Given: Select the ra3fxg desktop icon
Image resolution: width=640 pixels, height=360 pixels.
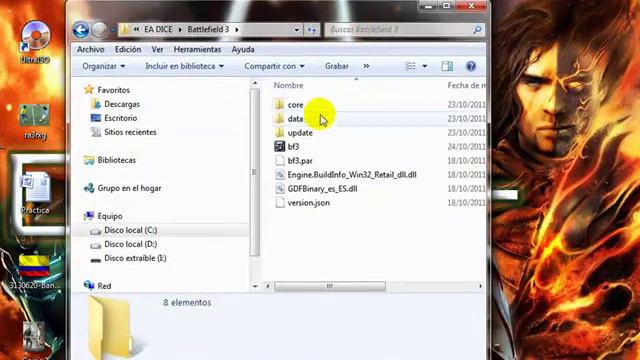Looking at the screenshot, I should tap(35, 121).
